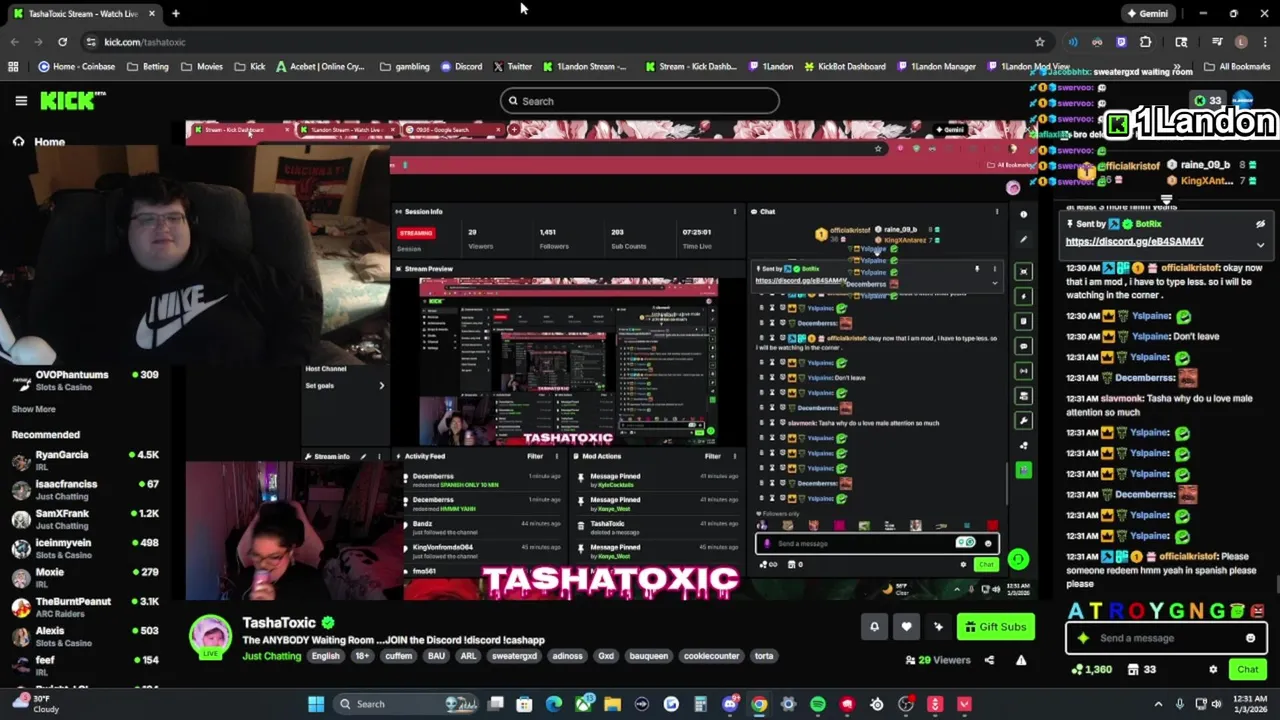Go to Home in Kick sidebar
Viewport: 1280px width, 720px height.
pos(38,142)
